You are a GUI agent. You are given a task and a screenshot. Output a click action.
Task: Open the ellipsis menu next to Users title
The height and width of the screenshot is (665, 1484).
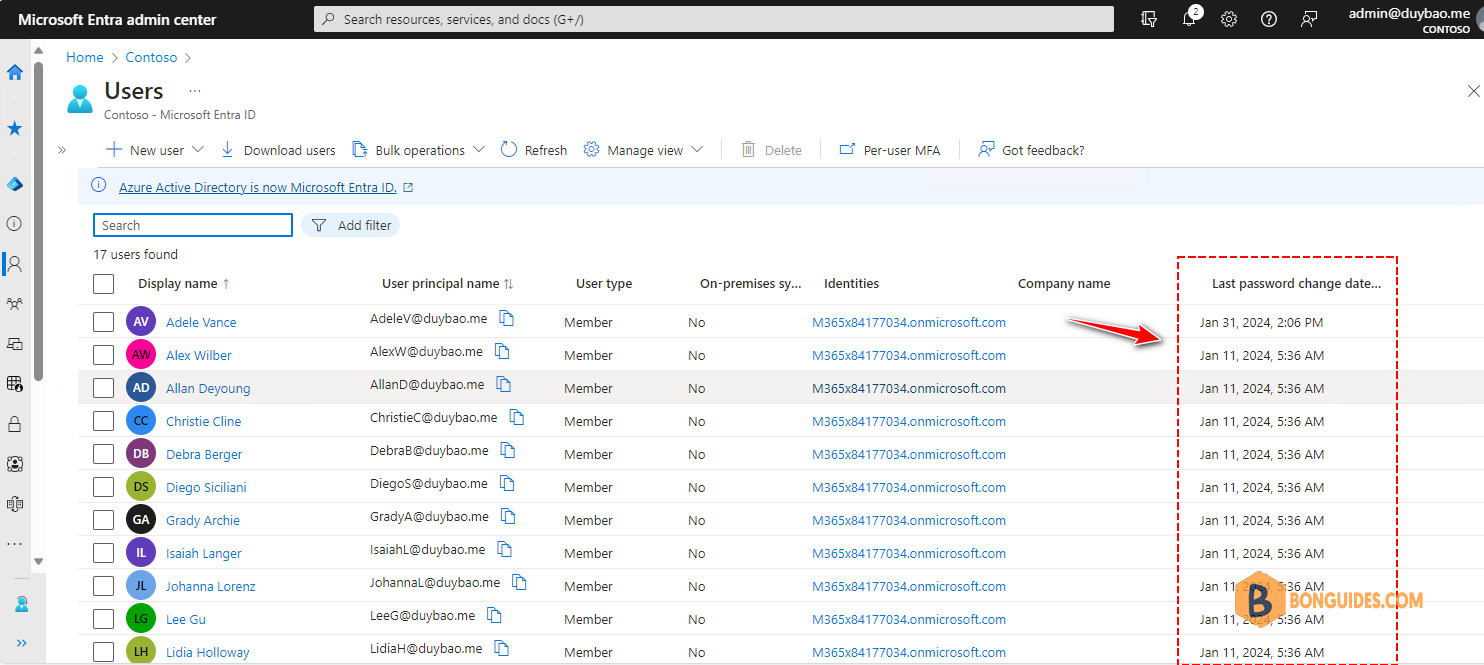pos(195,90)
